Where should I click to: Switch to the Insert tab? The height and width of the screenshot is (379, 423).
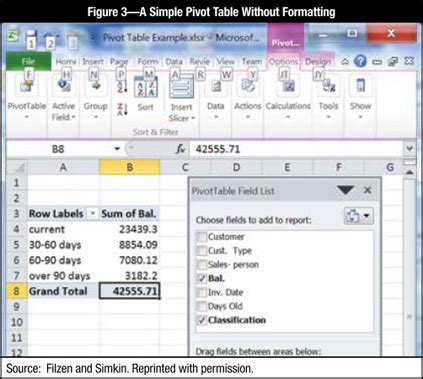tap(93, 62)
